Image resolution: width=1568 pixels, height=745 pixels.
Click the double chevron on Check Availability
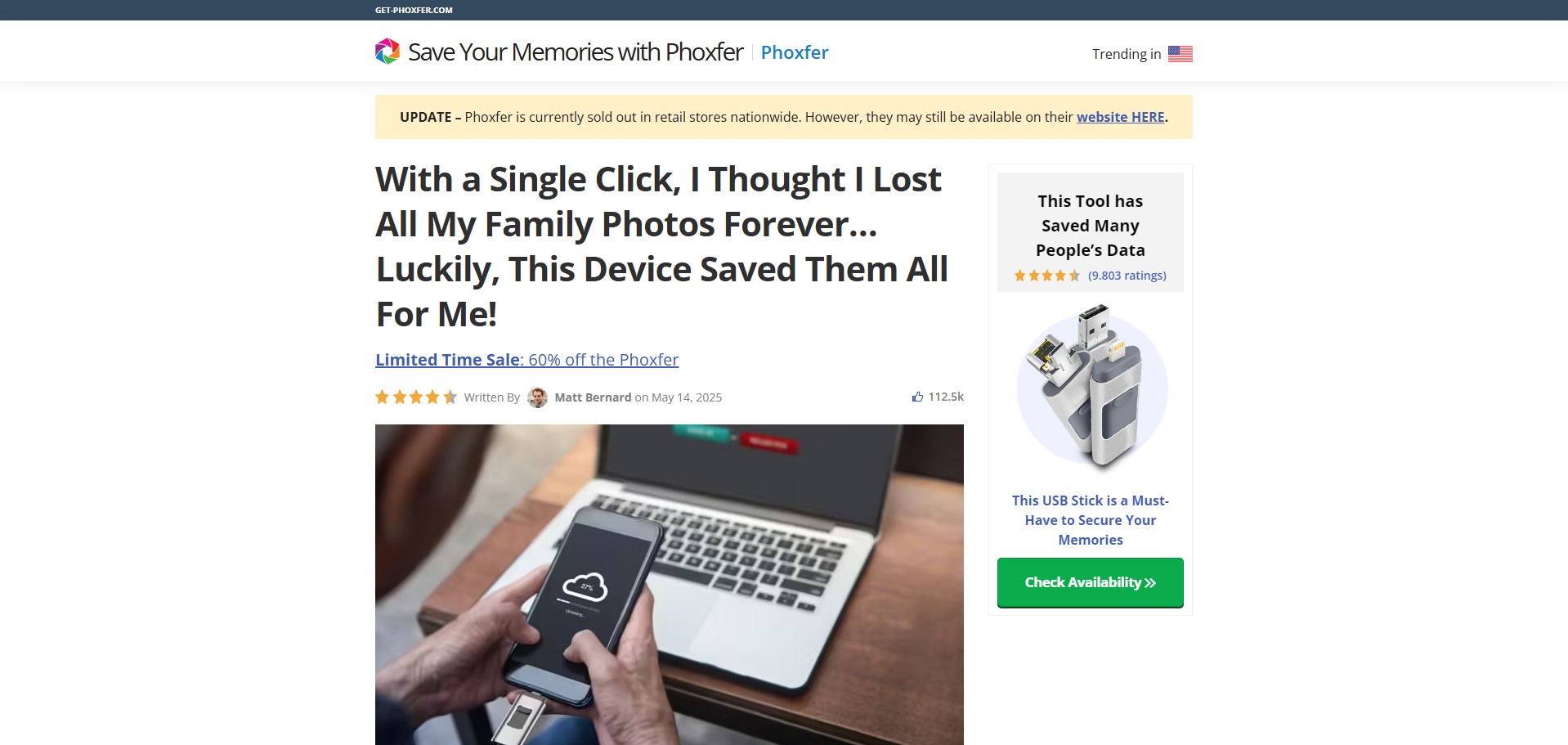[x=1150, y=583]
